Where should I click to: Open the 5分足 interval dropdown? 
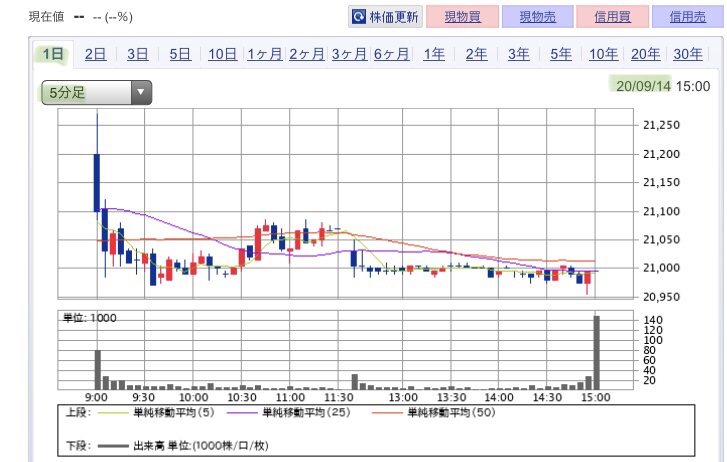coord(96,92)
